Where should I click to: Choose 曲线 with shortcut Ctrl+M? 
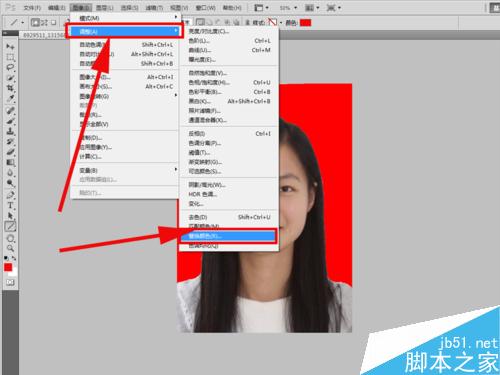229,50
